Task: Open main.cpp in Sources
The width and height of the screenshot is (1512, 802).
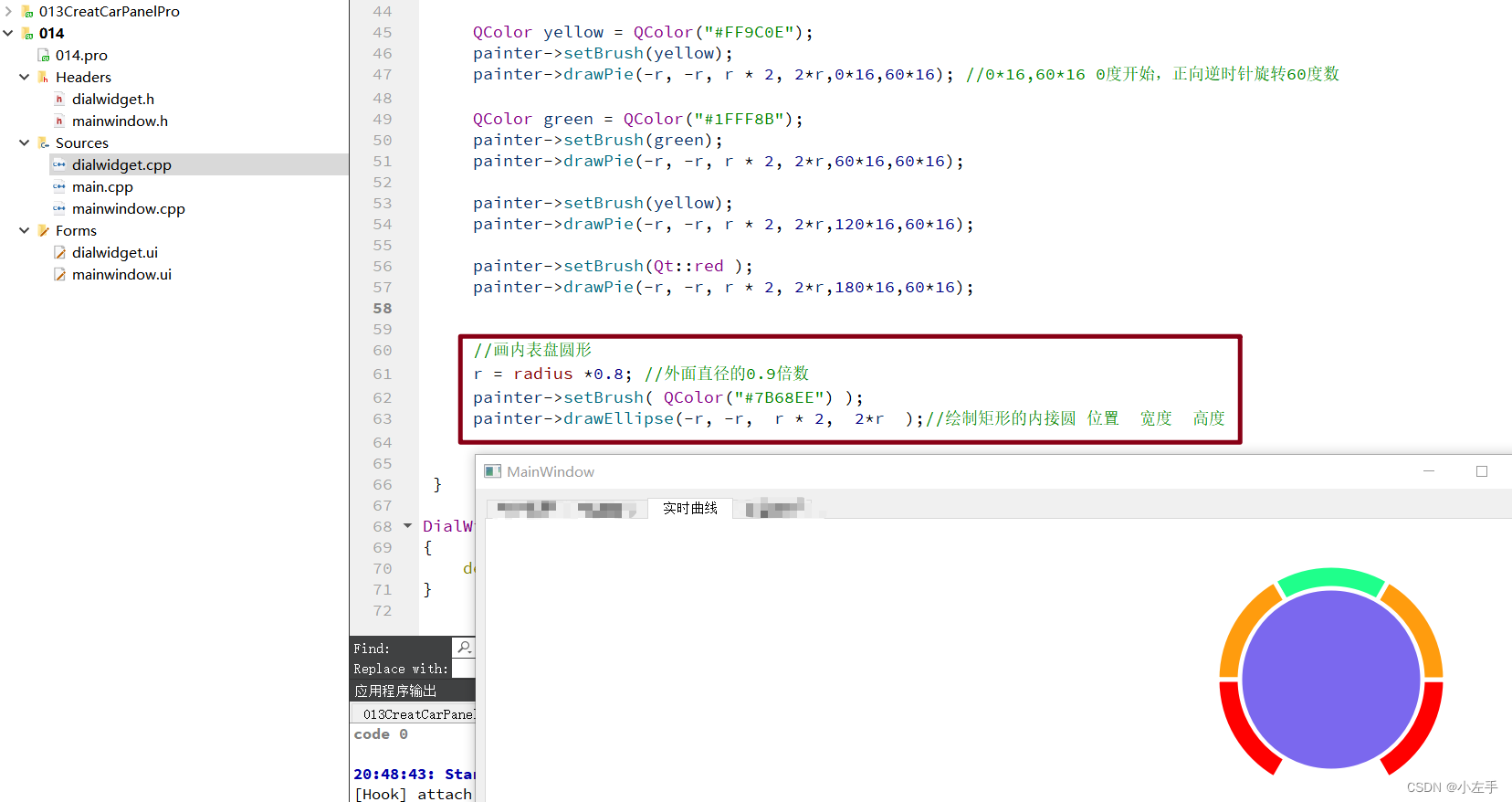Action: tap(102, 186)
